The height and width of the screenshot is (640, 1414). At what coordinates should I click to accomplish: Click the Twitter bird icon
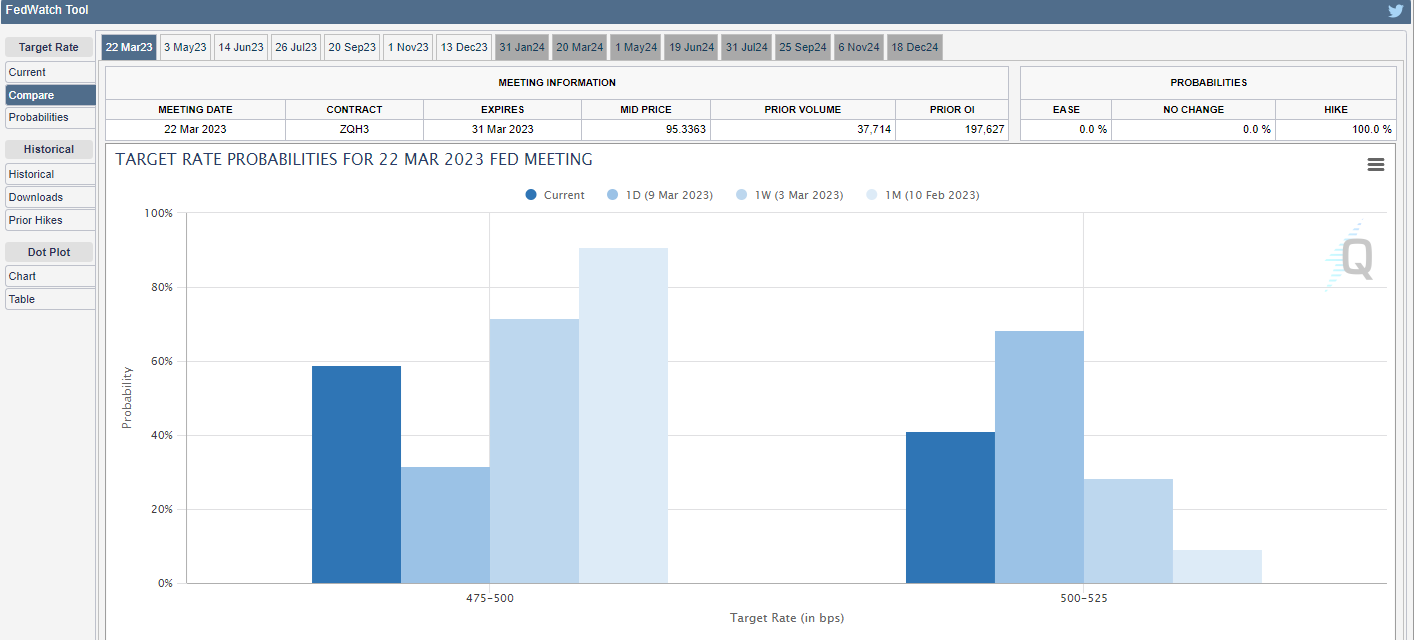click(1396, 11)
